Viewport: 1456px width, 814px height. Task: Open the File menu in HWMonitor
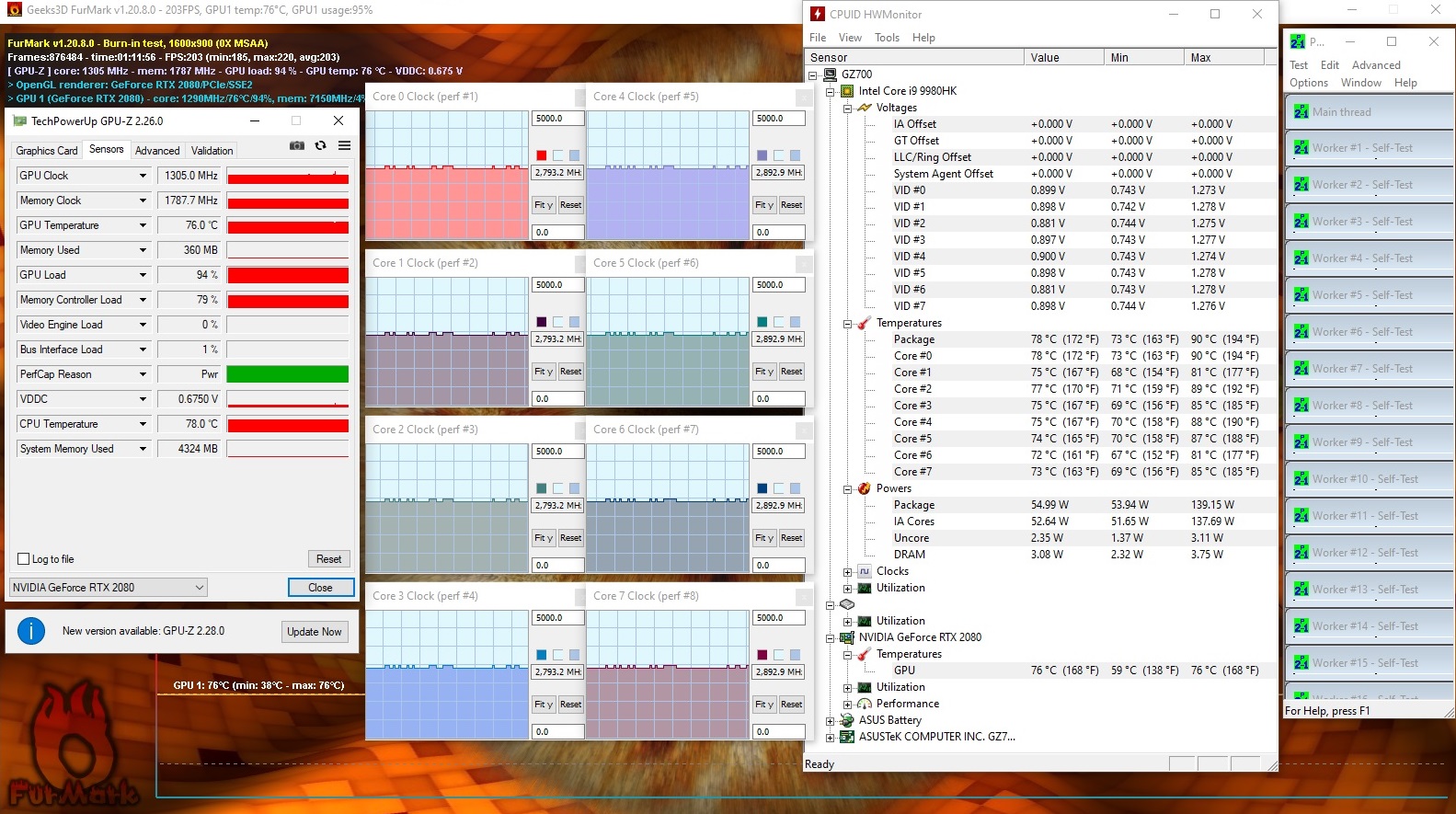click(818, 38)
